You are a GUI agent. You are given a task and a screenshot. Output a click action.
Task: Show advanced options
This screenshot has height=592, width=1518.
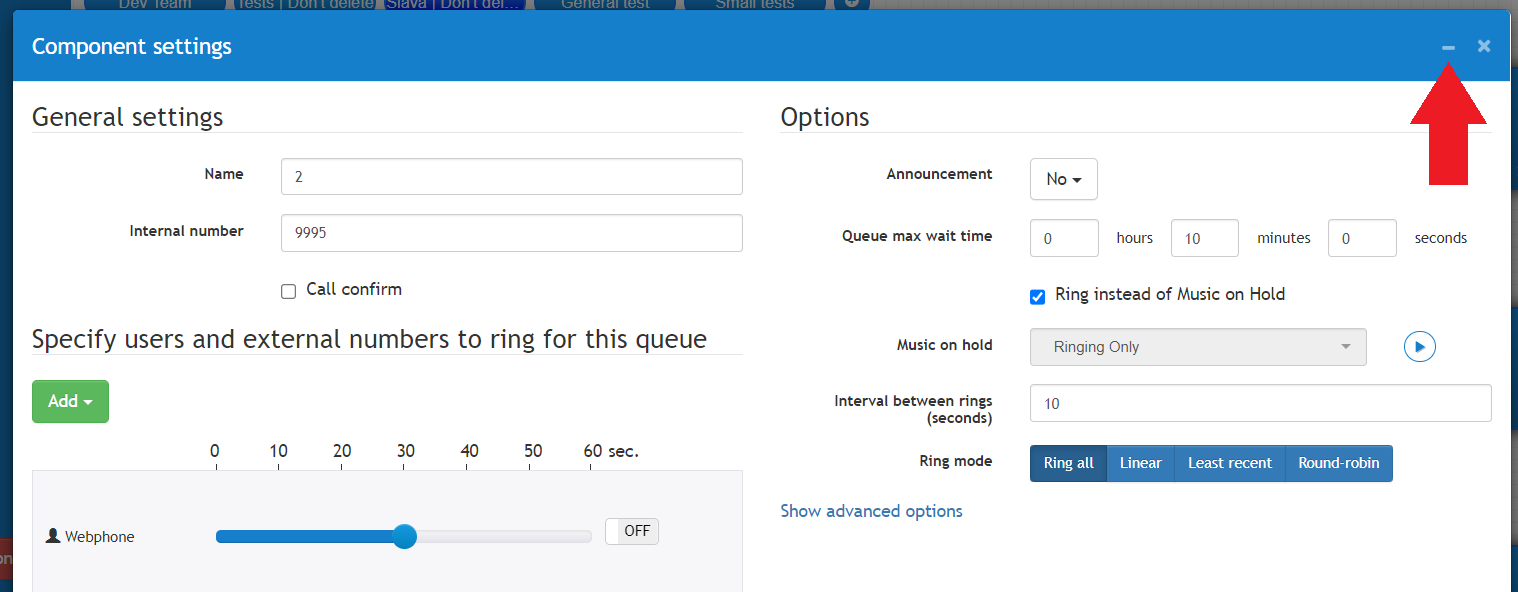tap(871, 511)
